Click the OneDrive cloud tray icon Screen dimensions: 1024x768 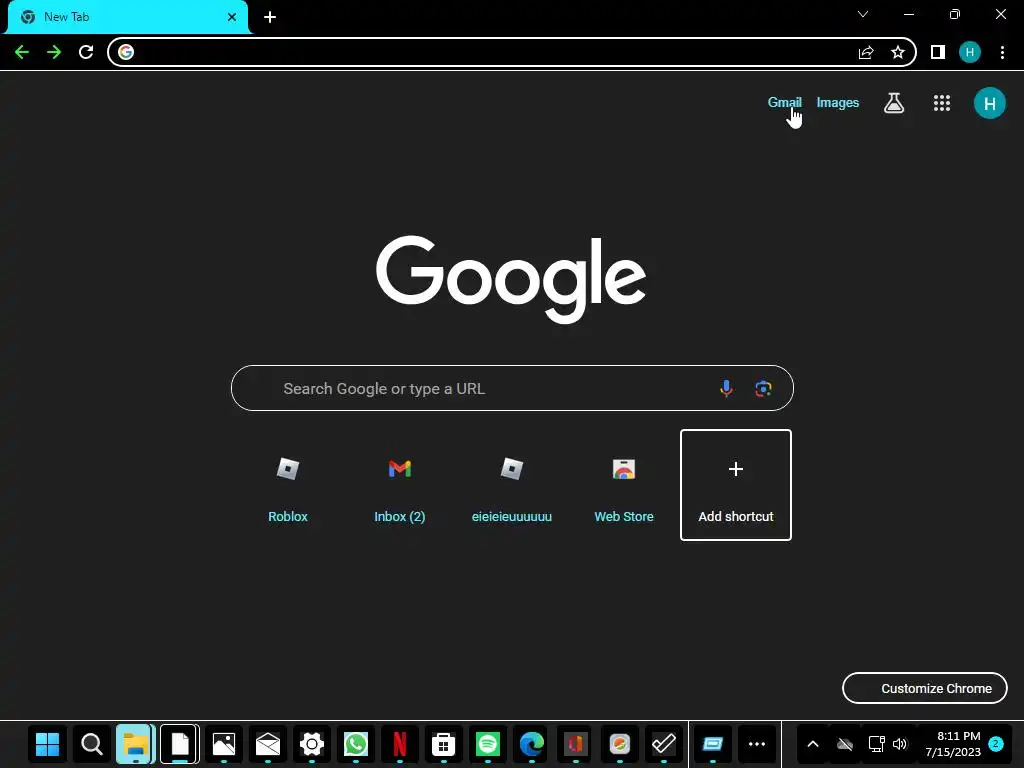pyautogui.click(x=844, y=744)
